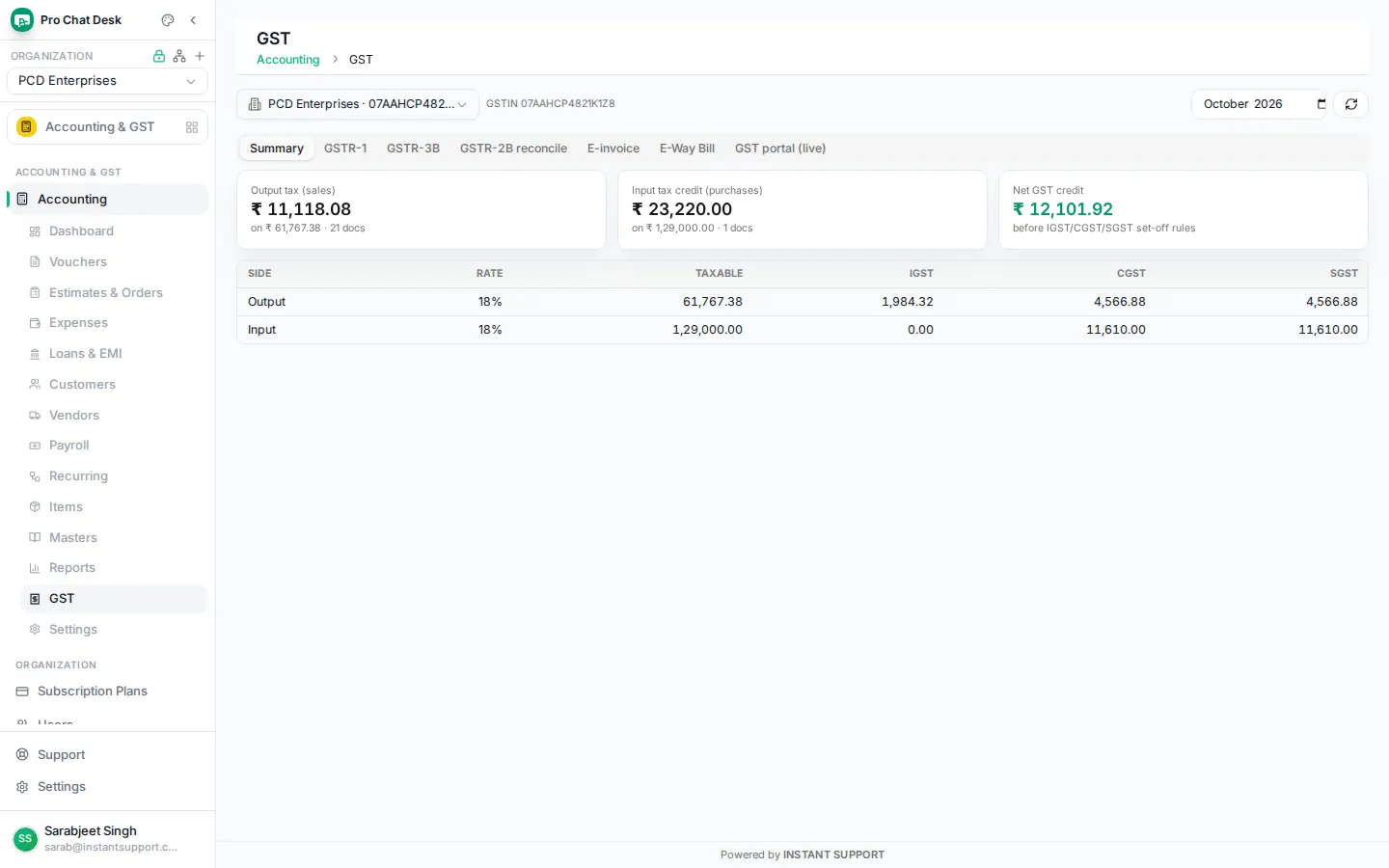Open the GSTR-2B reconcile tab
This screenshot has height=868, width=1389.
click(513, 149)
